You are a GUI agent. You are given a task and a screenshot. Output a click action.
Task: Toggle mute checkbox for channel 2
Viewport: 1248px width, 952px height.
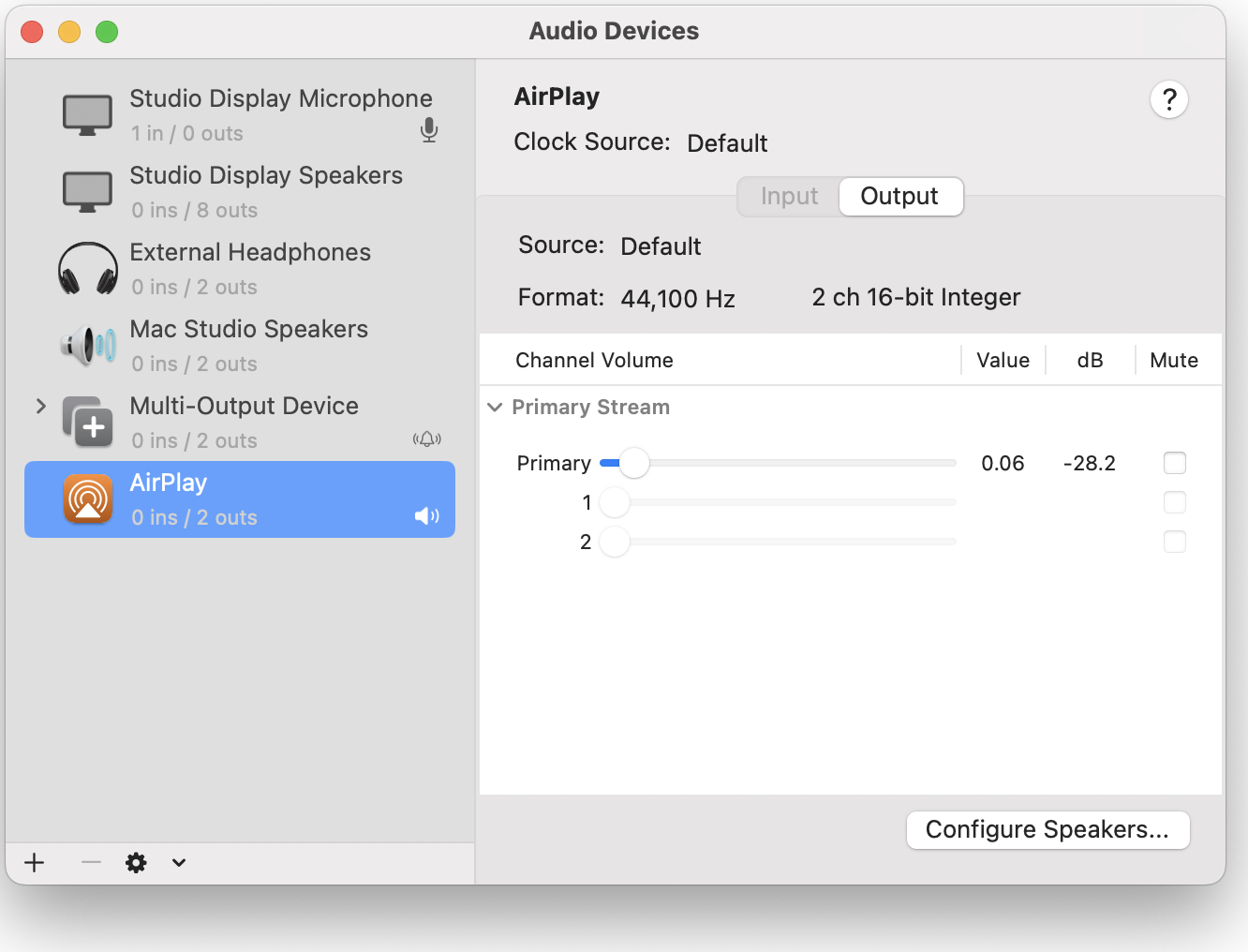pyautogui.click(x=1174, y=542)
